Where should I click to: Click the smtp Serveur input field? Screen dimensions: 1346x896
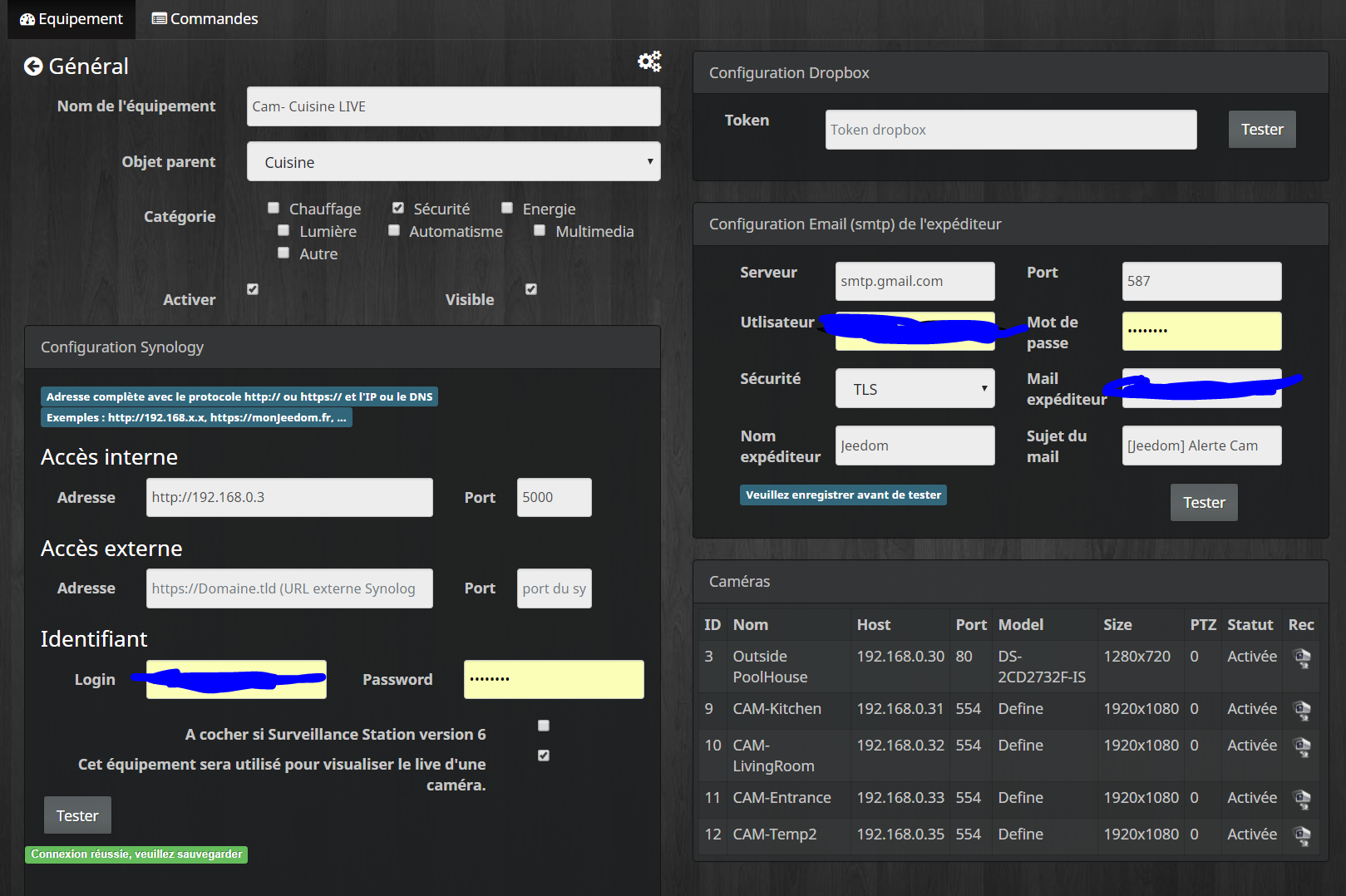915,281
